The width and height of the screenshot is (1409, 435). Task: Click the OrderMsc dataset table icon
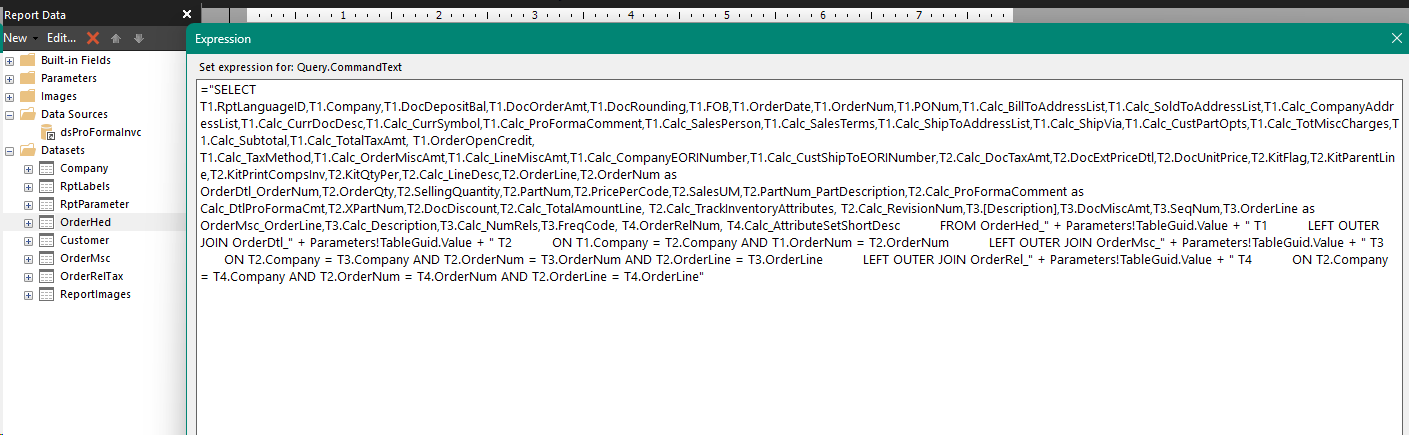click(x=46, y=258)
